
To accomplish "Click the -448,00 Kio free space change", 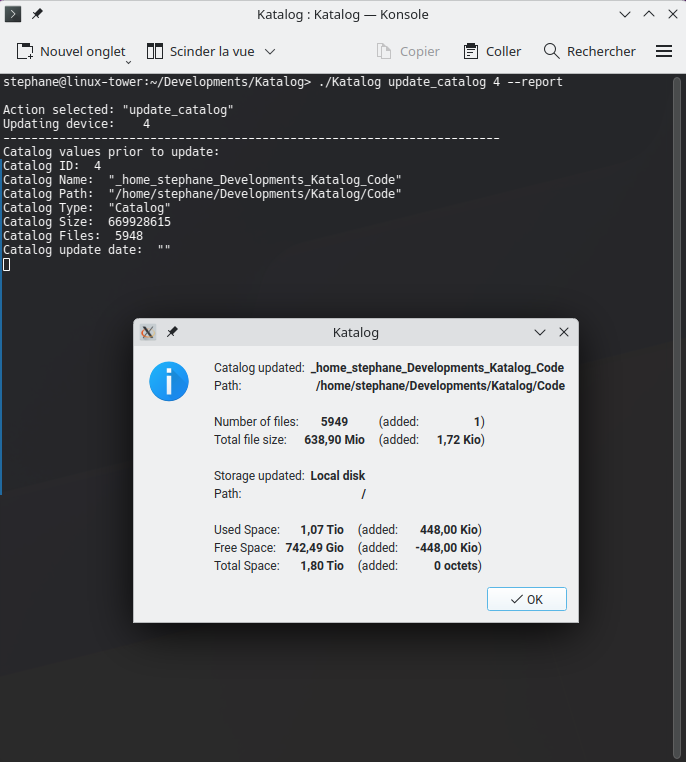I will 446,548.
